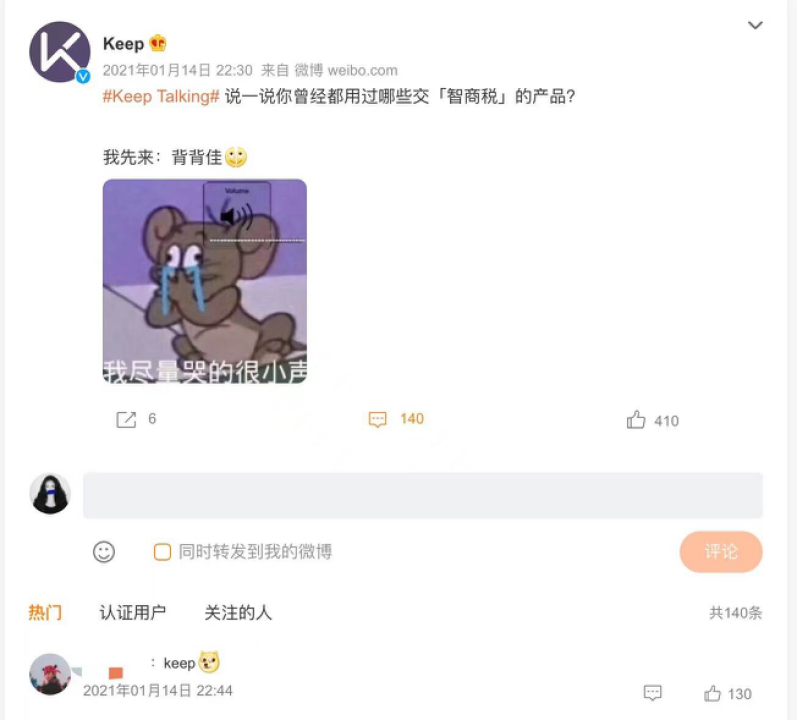This screenshot has width=797, height=720.
Task: Click your own profile avatar beside input
Action: click(x=50, y=494)
